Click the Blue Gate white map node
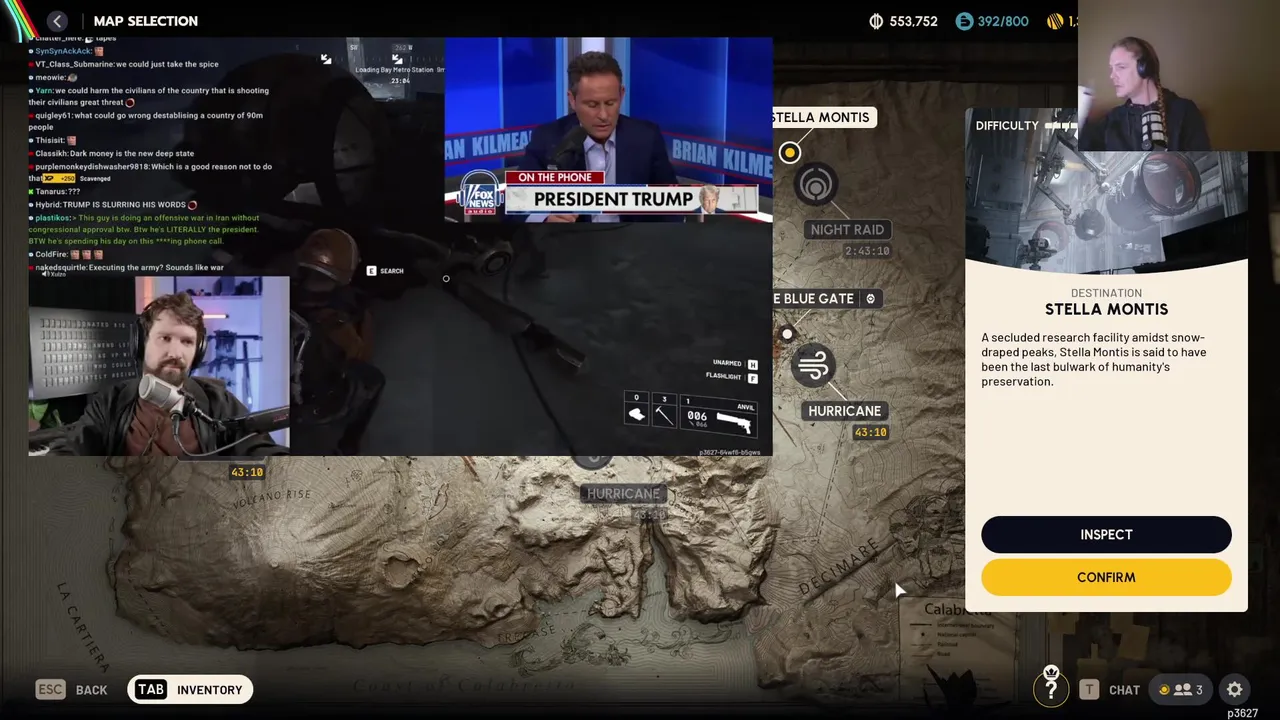 [x=787, y=334]
